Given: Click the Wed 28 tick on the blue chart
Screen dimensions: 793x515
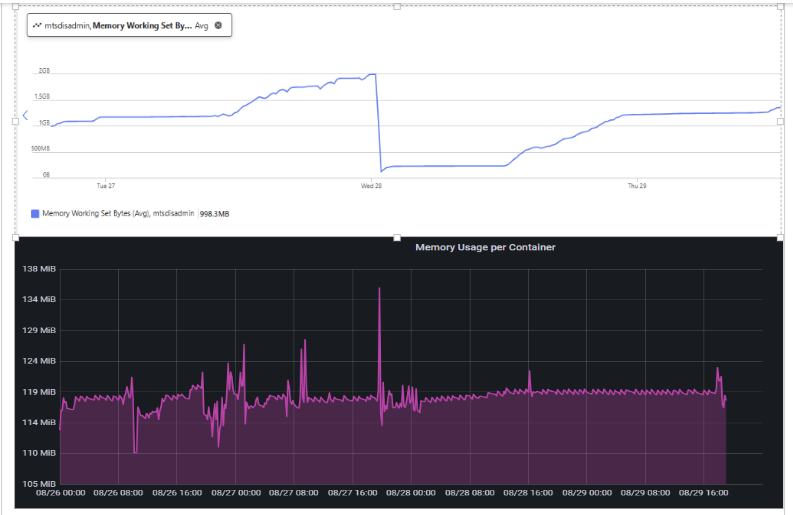Looking at the screenshot, I should pos(371,186).
